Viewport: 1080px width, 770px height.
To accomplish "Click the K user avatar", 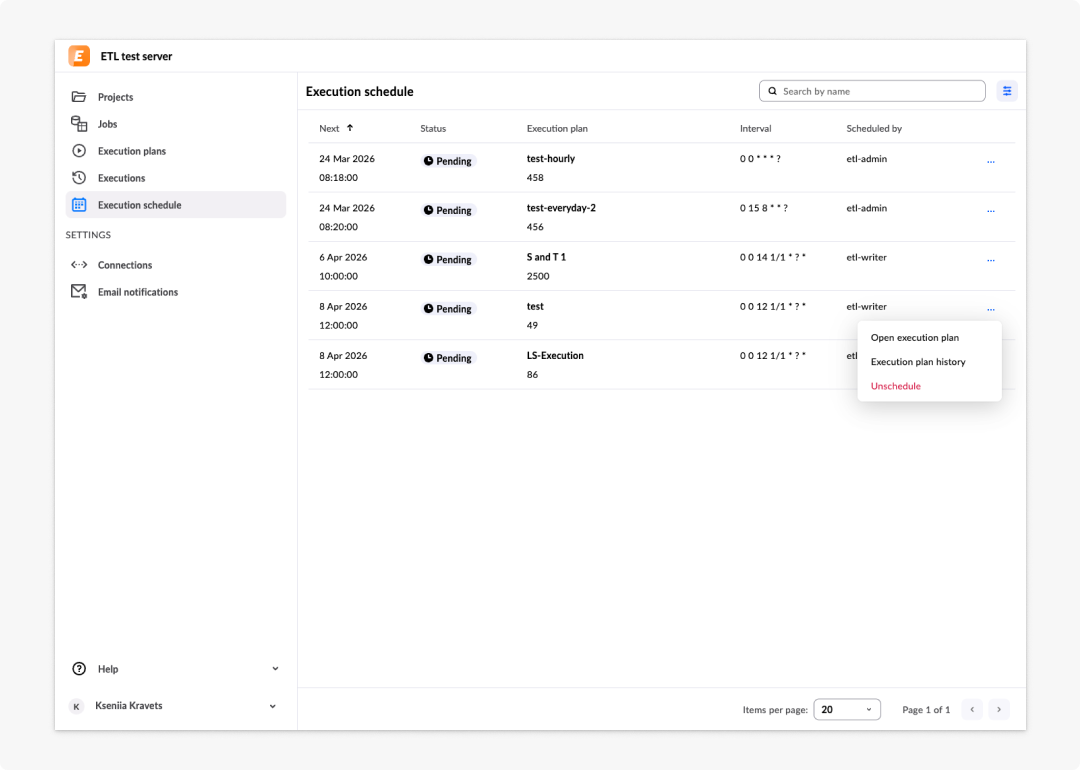I will pos(76,706).
